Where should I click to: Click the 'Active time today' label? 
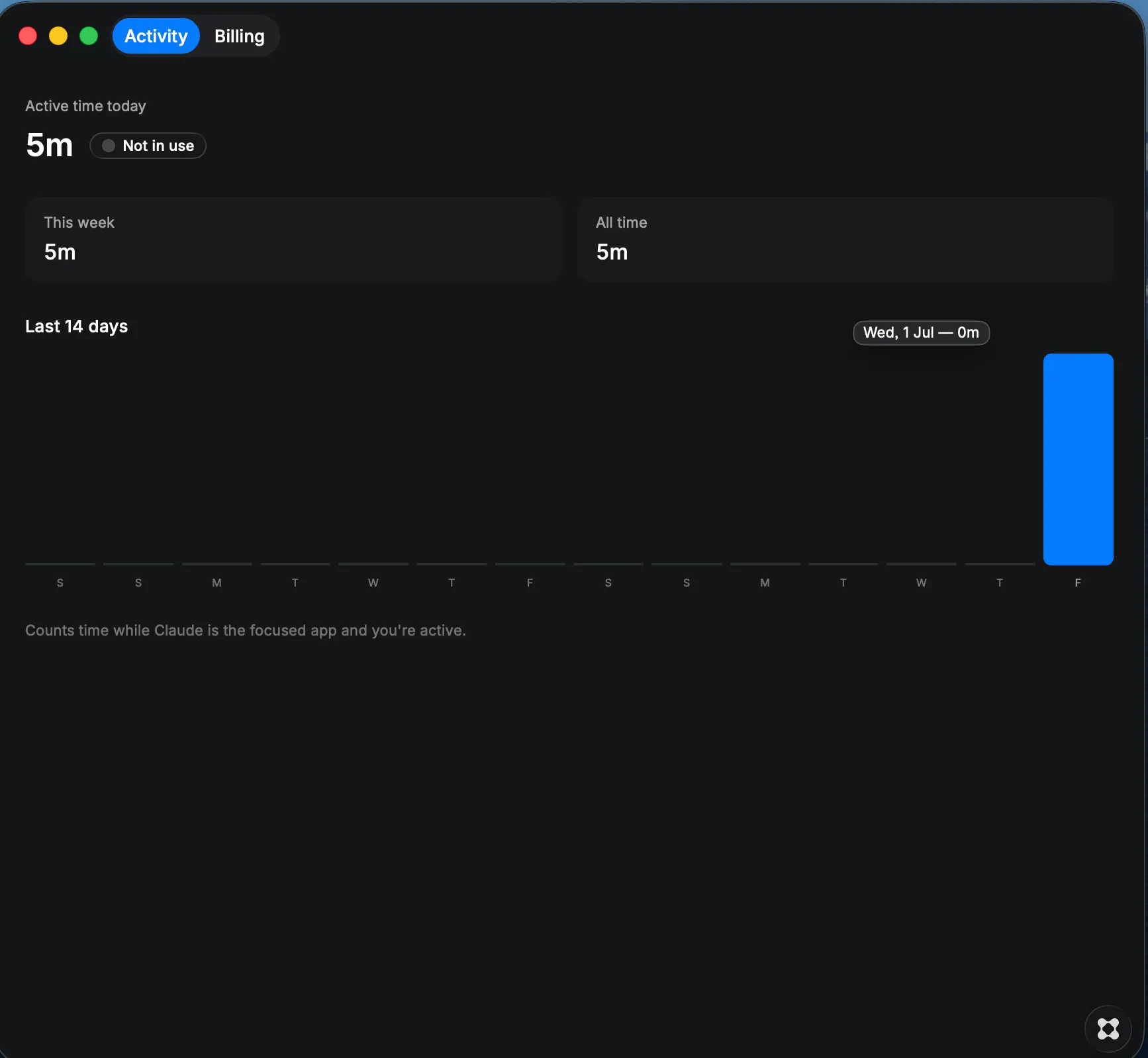click(x=85, y=106)
